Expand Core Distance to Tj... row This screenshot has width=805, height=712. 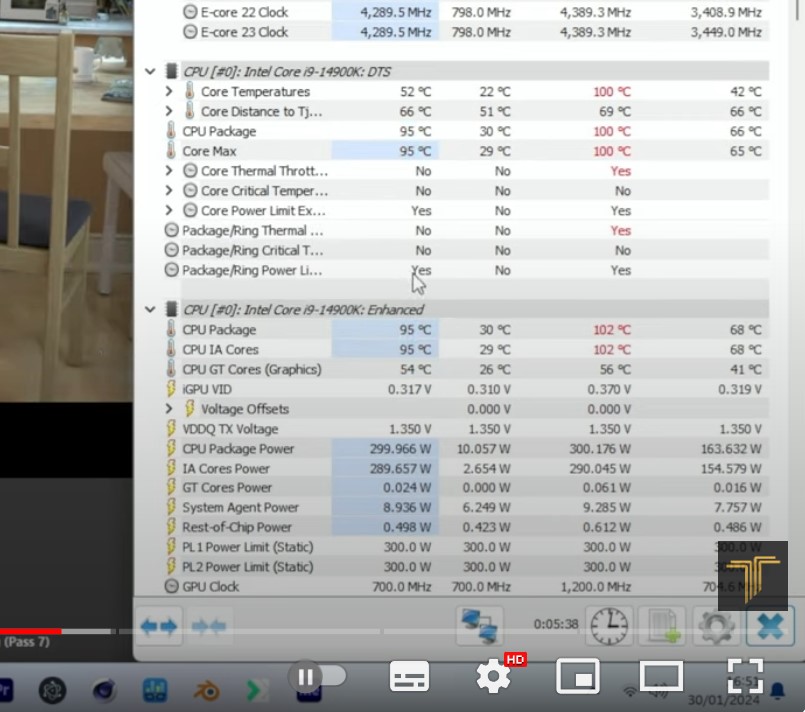168,111
